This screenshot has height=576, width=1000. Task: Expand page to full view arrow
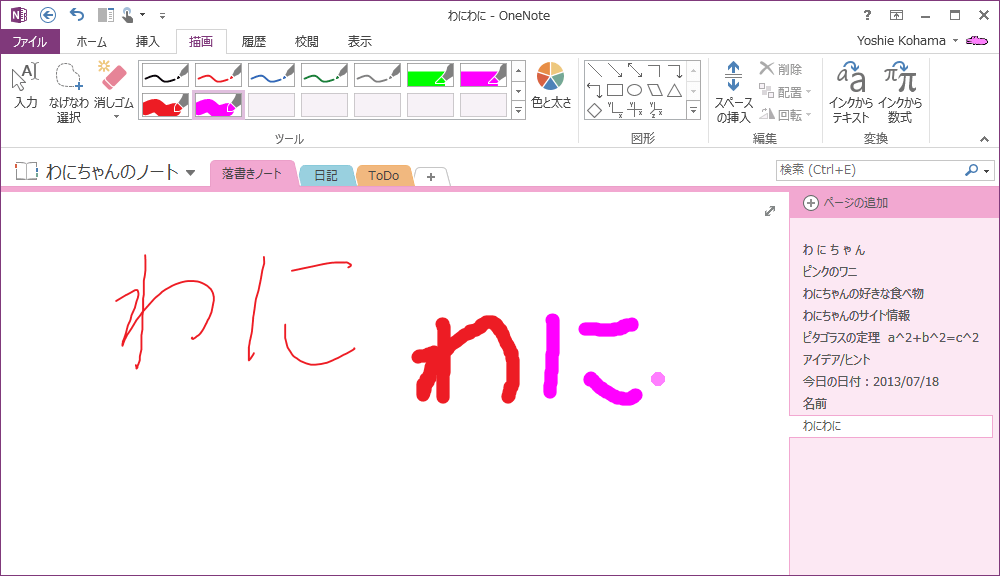coord(770,211)
